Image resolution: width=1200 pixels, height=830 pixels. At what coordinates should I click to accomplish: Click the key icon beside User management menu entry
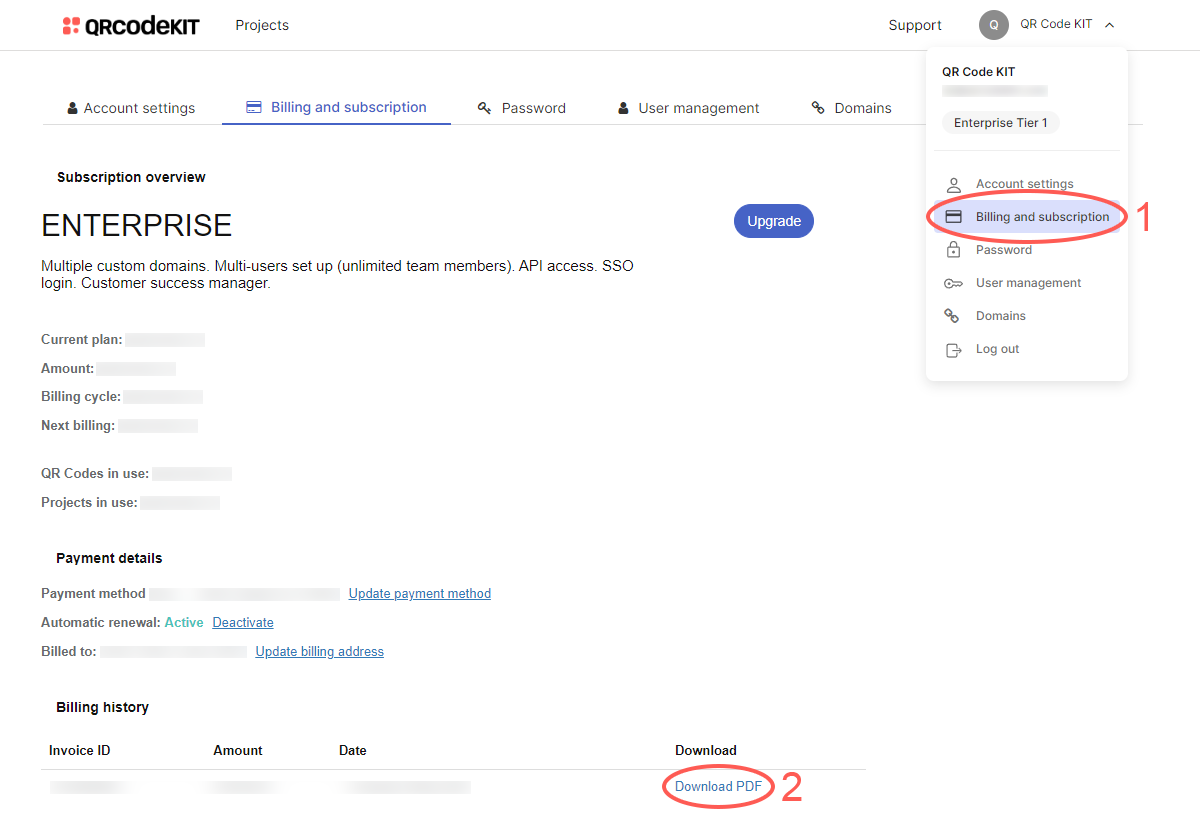[954, 283]
